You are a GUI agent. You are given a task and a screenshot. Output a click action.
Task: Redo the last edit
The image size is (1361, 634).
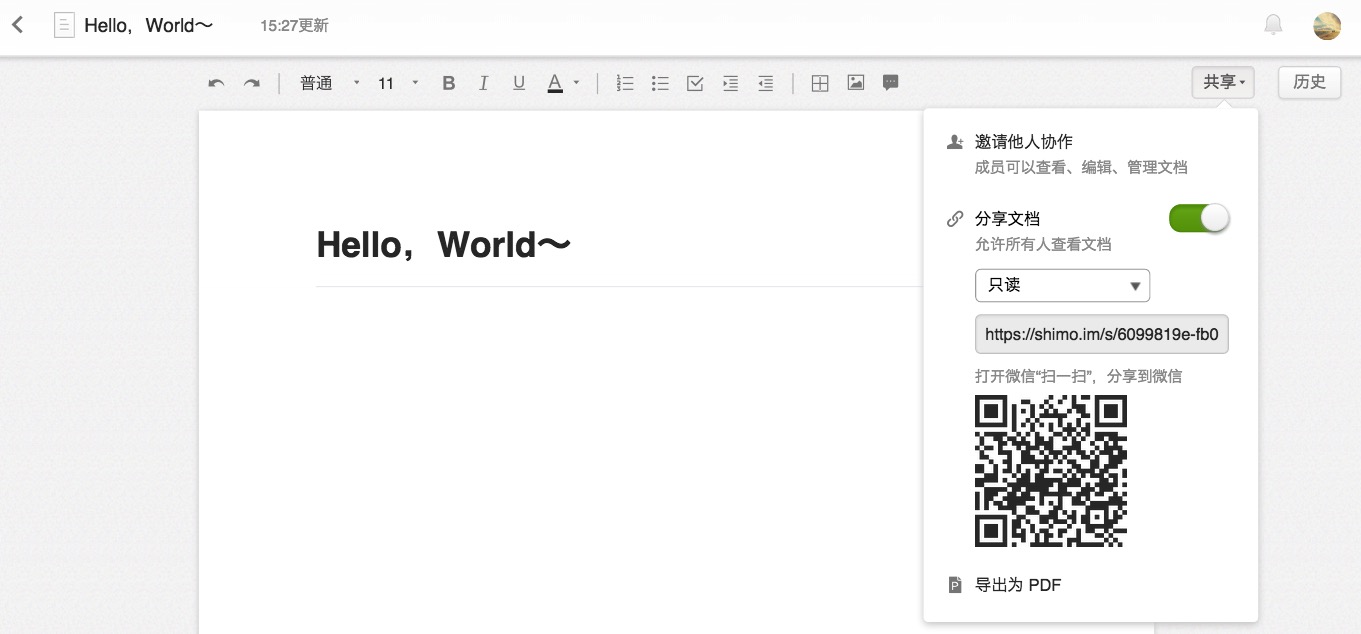coord(252,84)
